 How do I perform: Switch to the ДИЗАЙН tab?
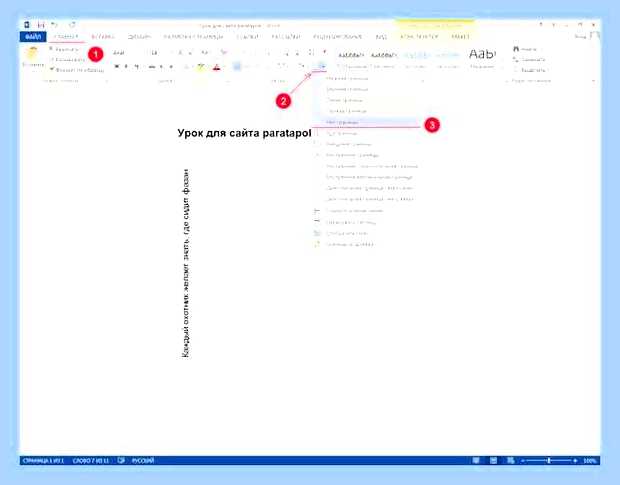pyautogui.click(x=139, y=37)
